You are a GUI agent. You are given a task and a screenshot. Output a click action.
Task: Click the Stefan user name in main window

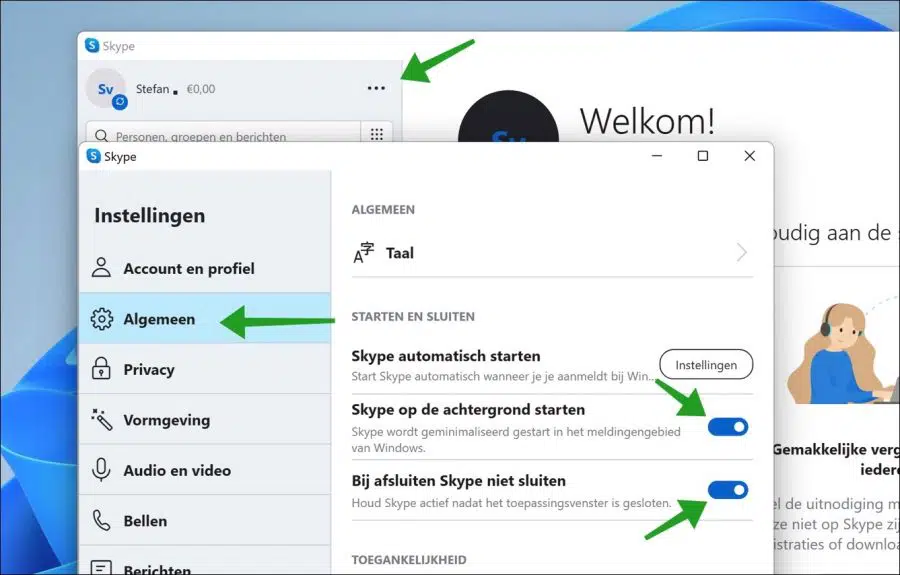(x=152, y=89)
